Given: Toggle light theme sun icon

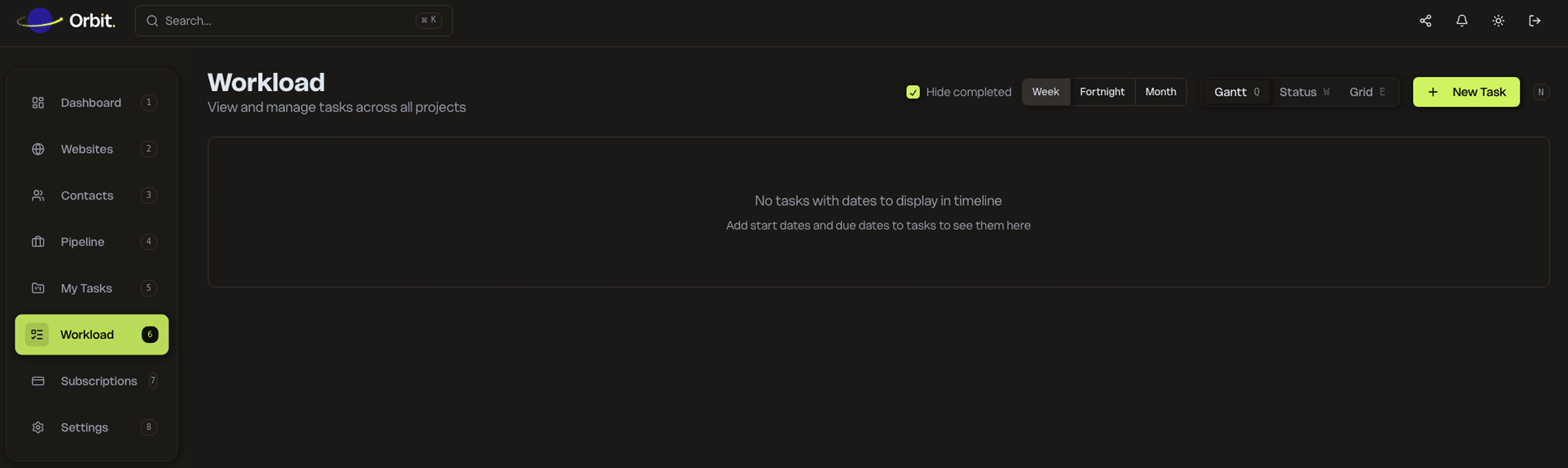Looking at the screenshot, I should pos(1498,21).
